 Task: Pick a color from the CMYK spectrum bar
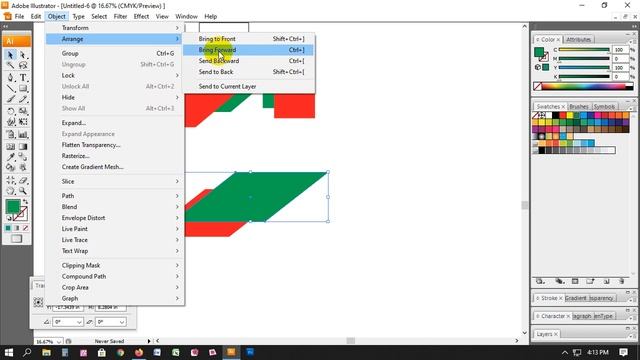[583, 86]
